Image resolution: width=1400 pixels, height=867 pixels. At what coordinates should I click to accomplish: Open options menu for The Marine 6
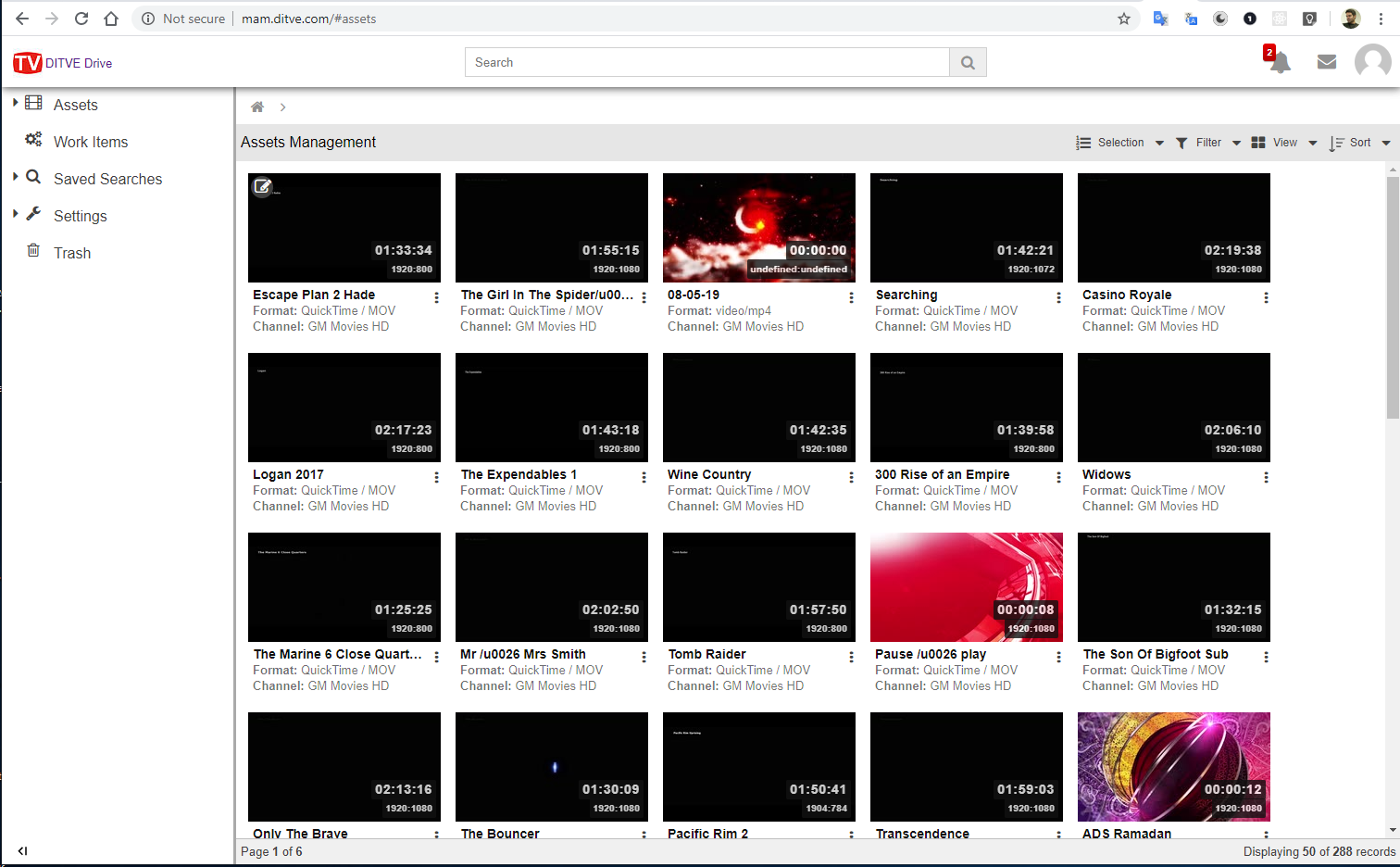[x=436, y=657]
